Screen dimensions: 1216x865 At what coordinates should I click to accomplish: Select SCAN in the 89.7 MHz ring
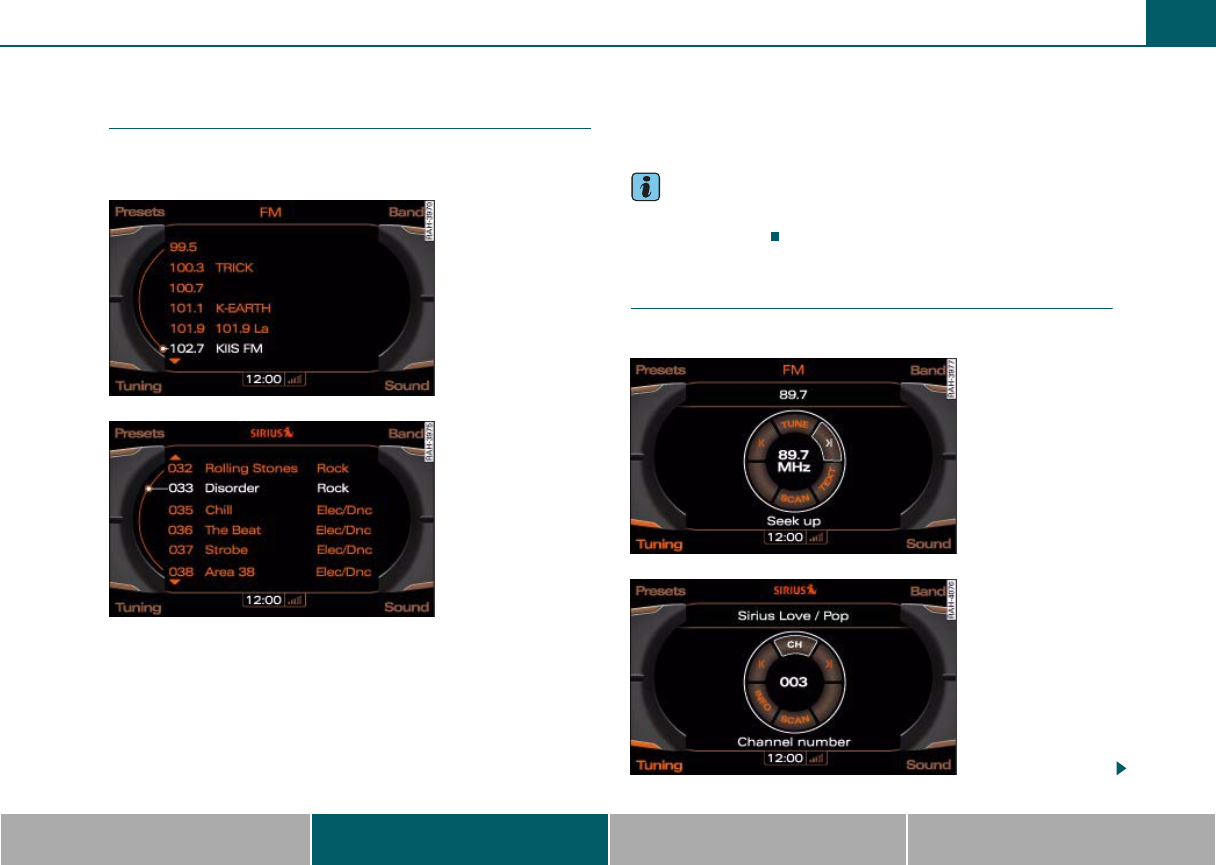[793, 497]
